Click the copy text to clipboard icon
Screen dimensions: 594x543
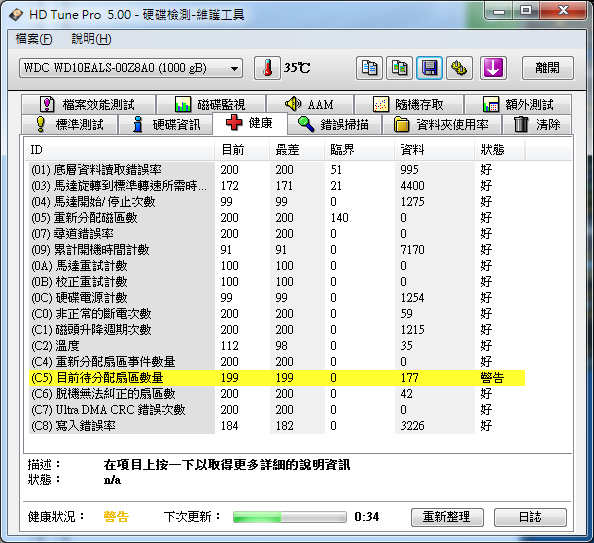tap(369, 68)
